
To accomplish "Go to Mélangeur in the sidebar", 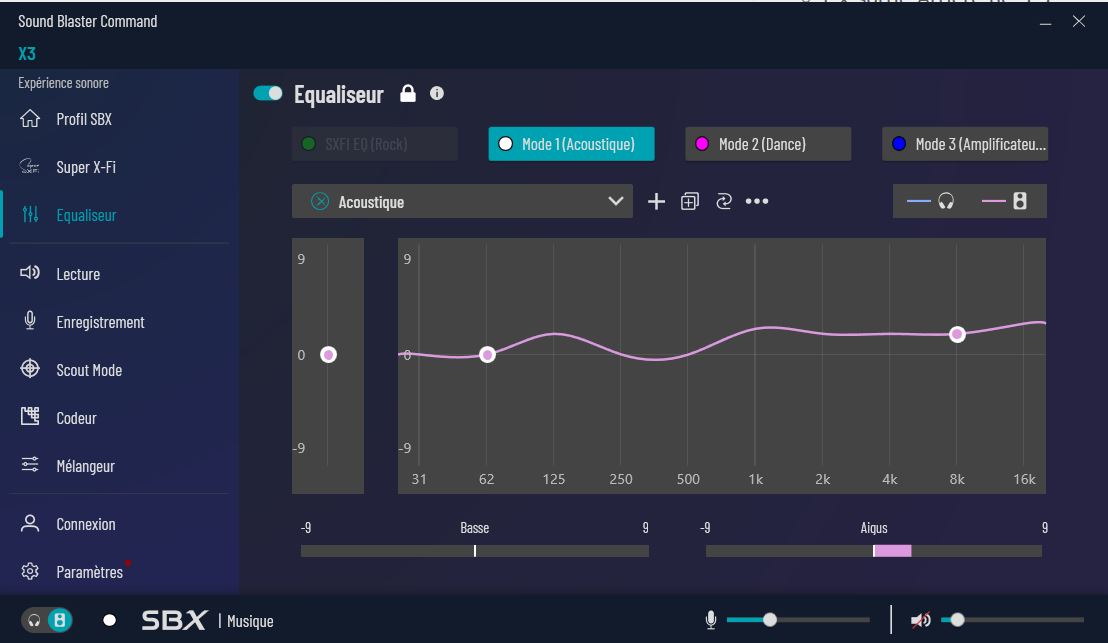I will pos(85,466).
